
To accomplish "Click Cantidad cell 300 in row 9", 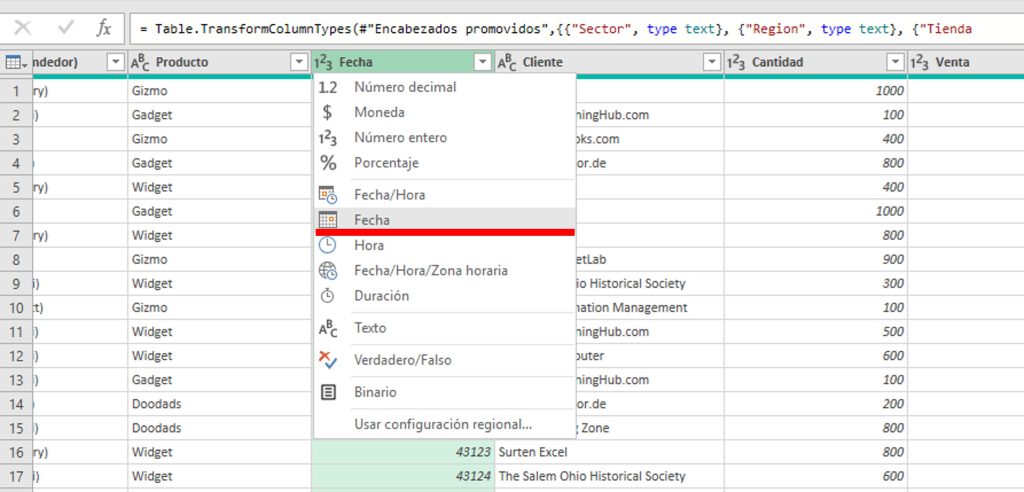I will 816,284.
